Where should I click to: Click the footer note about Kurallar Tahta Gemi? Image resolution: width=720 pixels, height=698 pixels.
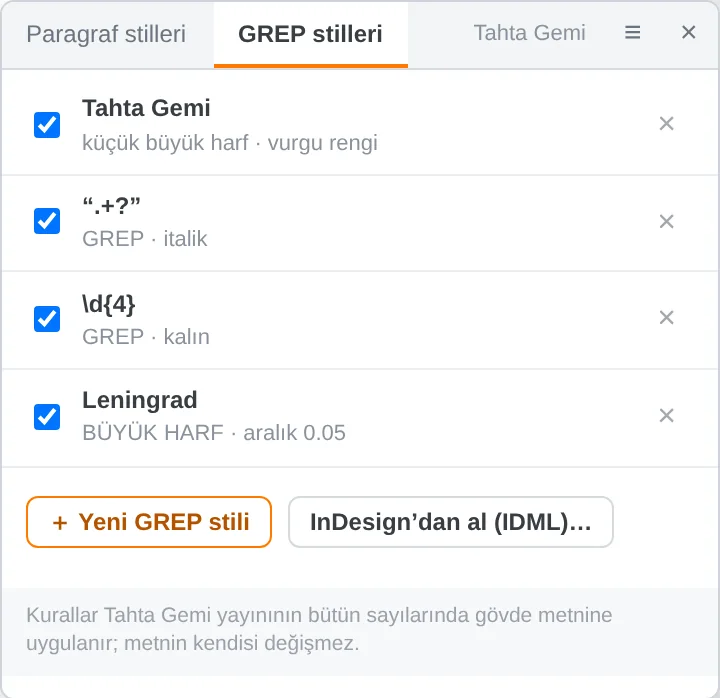[319, 629]
